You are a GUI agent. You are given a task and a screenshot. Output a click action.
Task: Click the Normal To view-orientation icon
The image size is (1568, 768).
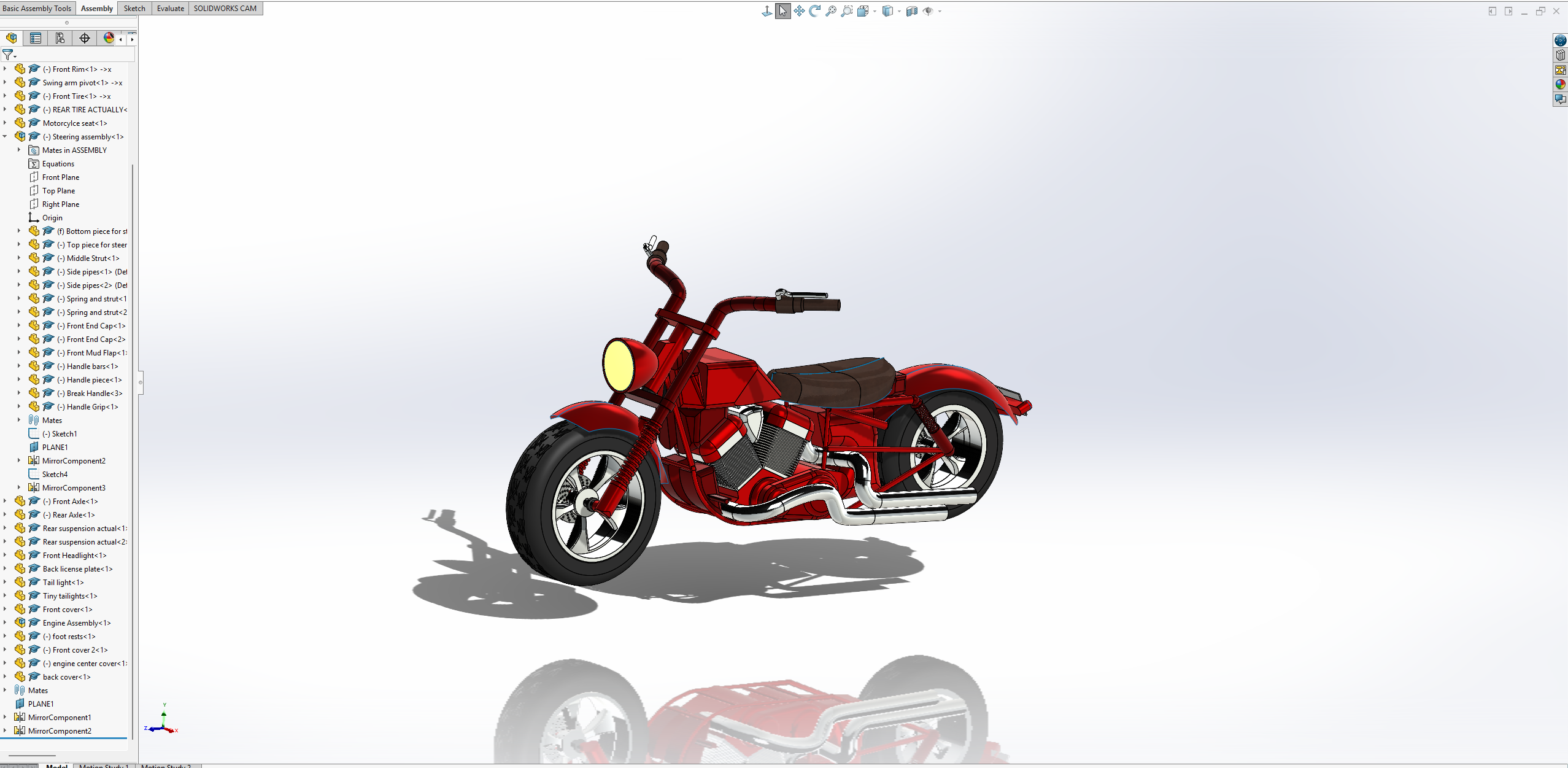tap(767, 11)
